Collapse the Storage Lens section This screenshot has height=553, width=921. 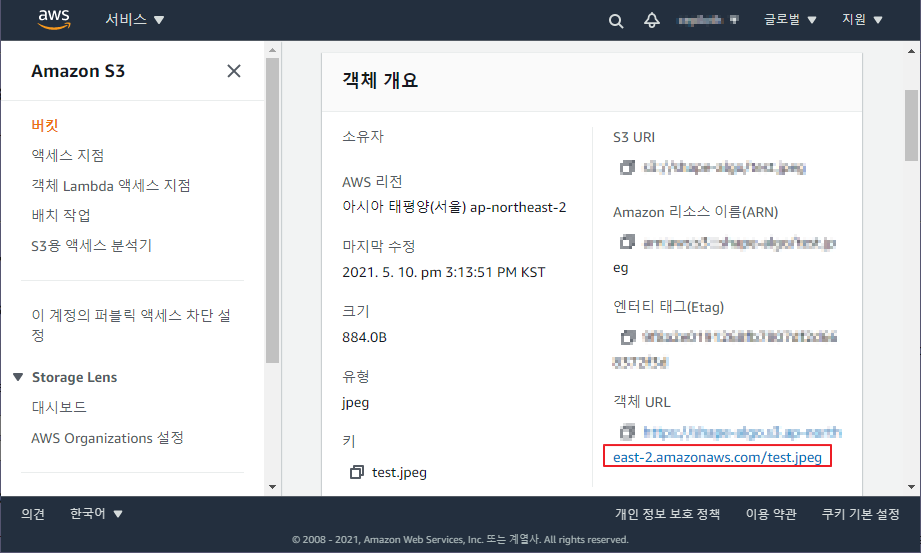(18, 377)
